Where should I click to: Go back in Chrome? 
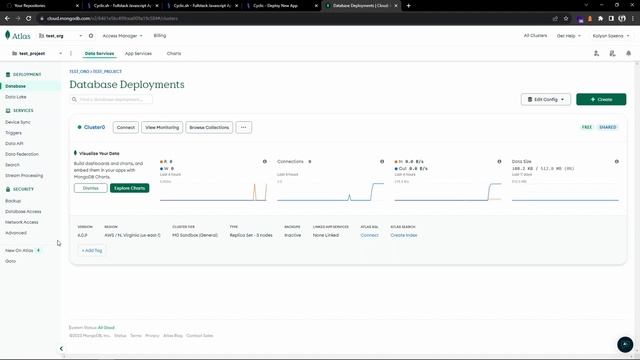point(7,18)
